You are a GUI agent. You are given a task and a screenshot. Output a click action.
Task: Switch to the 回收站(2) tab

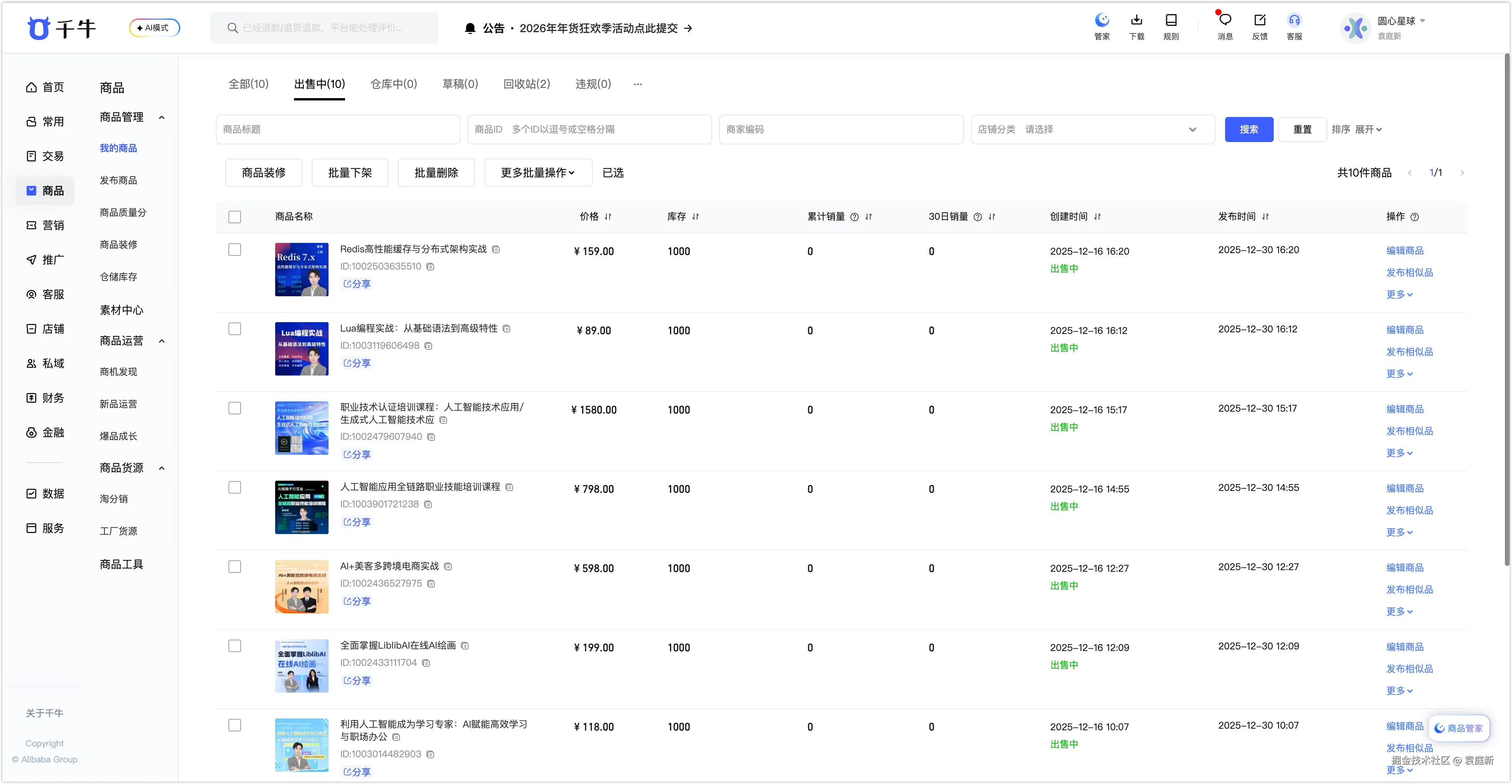click(526, 84)
